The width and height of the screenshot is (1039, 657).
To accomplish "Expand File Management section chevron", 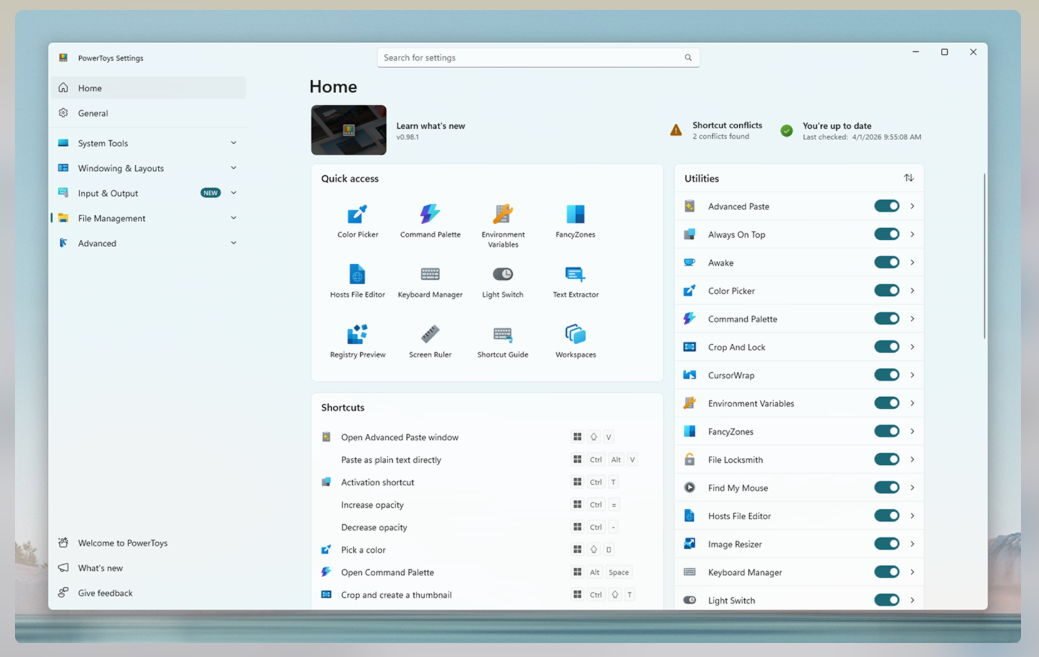I will 233,218.
